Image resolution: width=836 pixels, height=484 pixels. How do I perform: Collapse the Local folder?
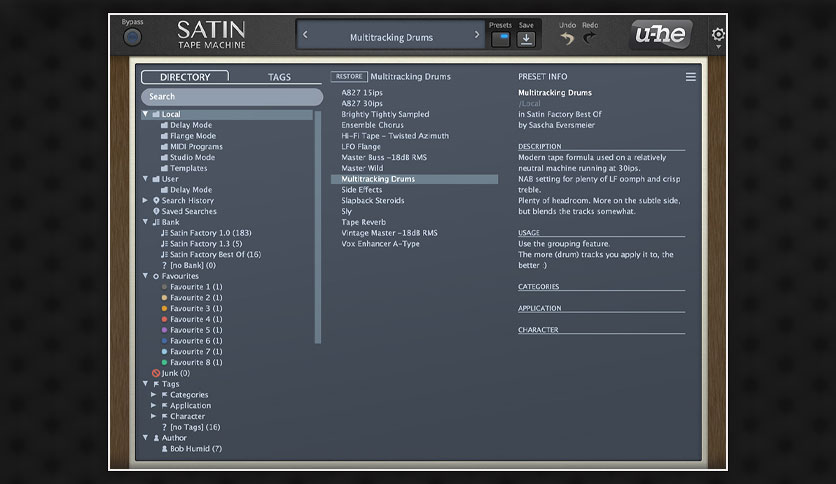(x=145, y=114)
